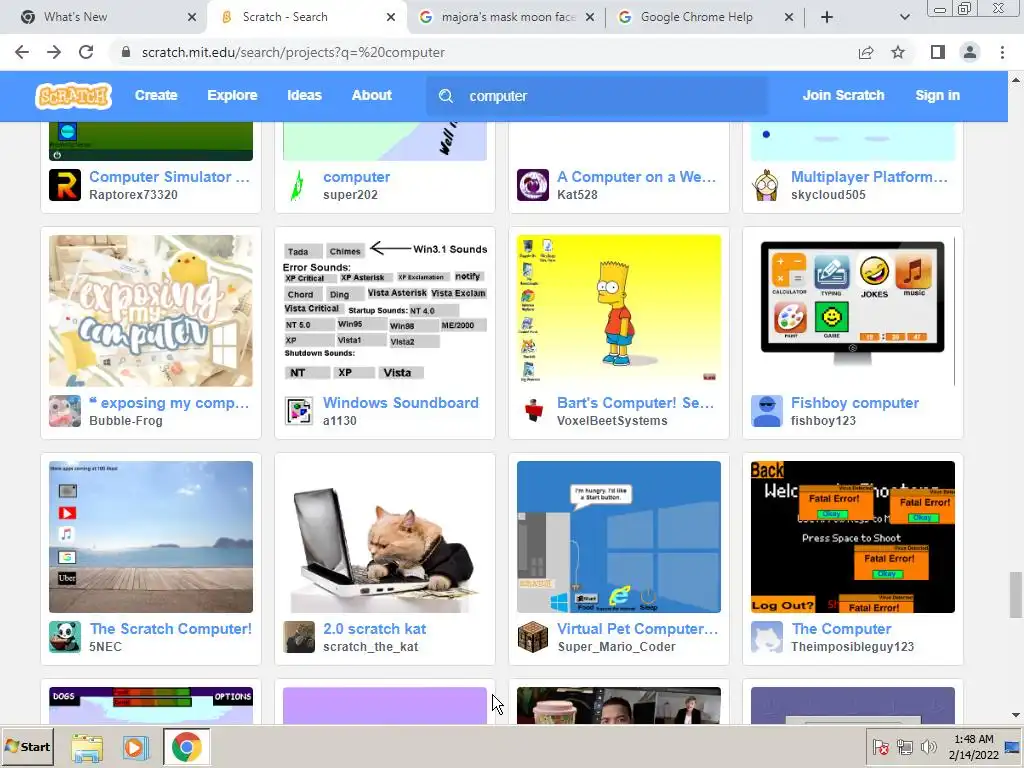This screenshot has height=768, width=1024.
Task: Reload the page
Action: (86, 52)
